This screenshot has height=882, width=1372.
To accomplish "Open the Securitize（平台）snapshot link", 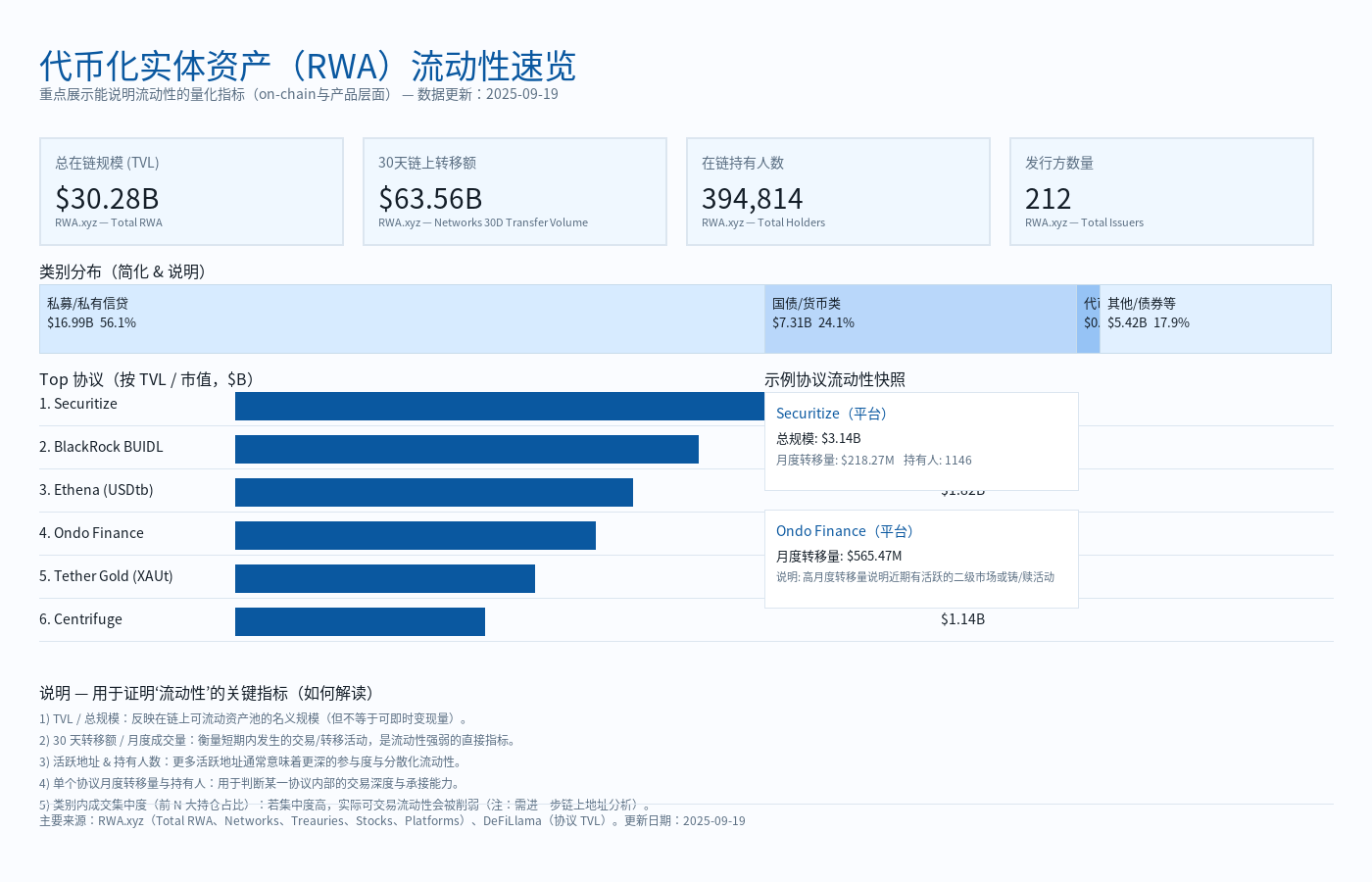I will click(x=831, y=413).
